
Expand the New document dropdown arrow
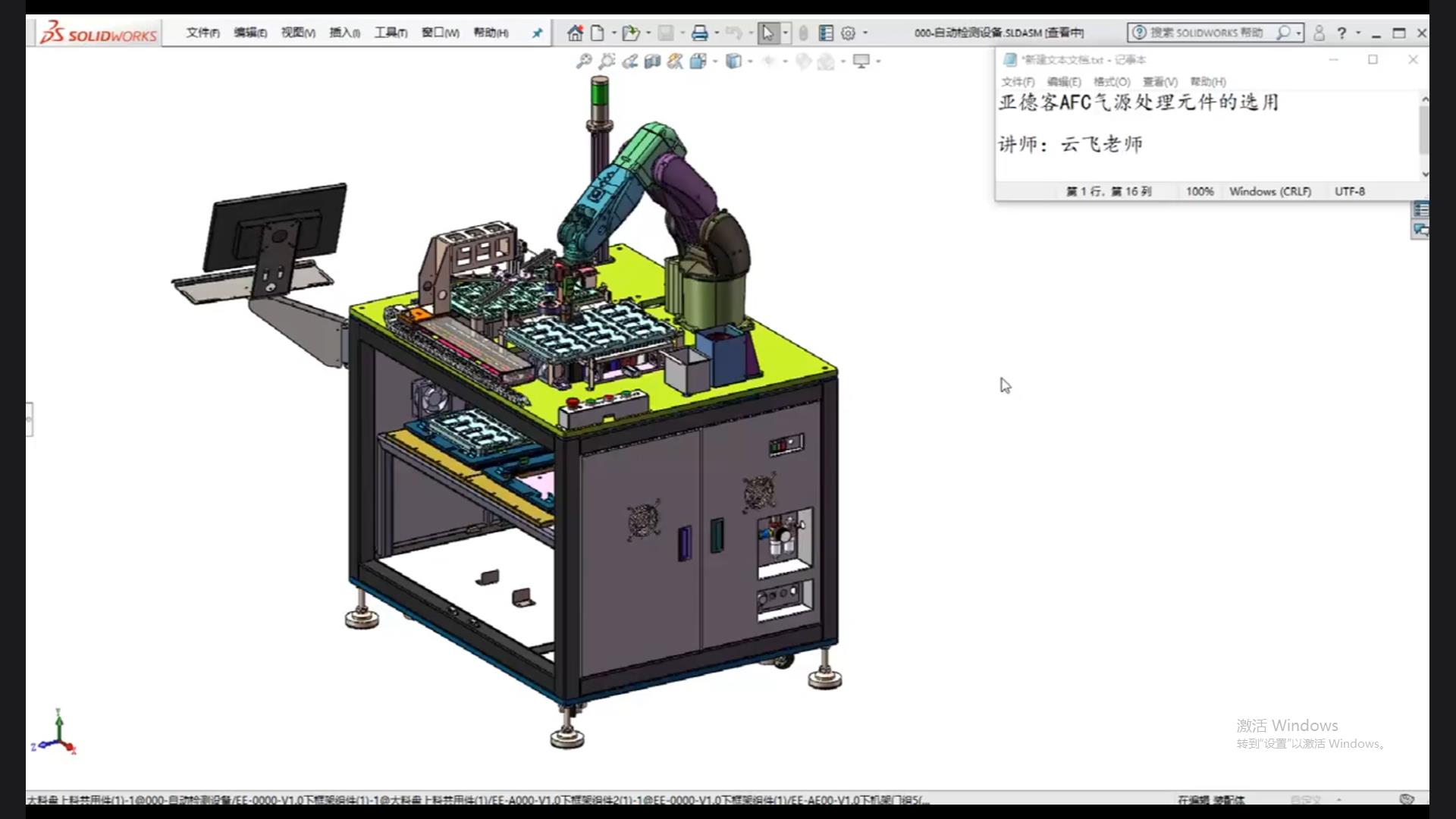tap(613, 33)
